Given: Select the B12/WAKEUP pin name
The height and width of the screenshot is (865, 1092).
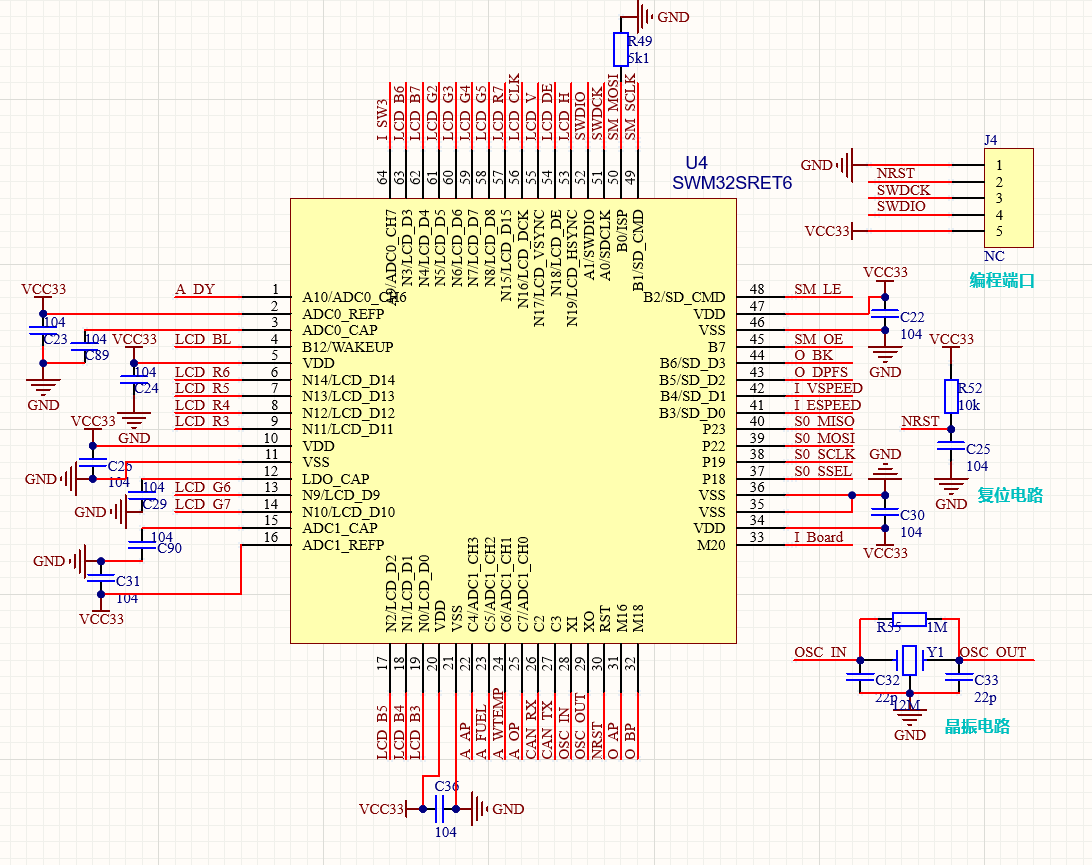Looking at the screenshot, I should coord(348,347).
